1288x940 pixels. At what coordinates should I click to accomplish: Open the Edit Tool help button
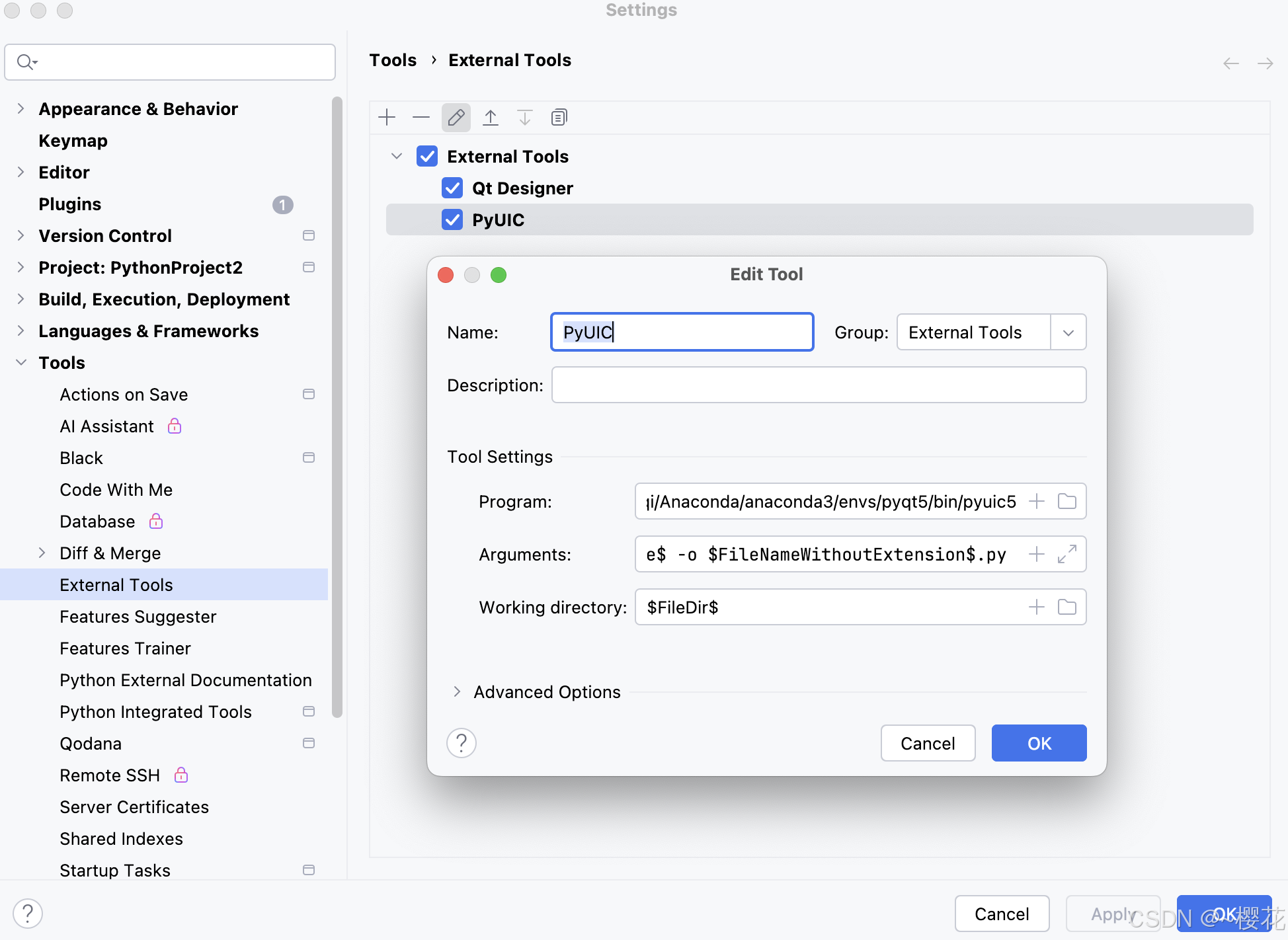pos(462,743)
